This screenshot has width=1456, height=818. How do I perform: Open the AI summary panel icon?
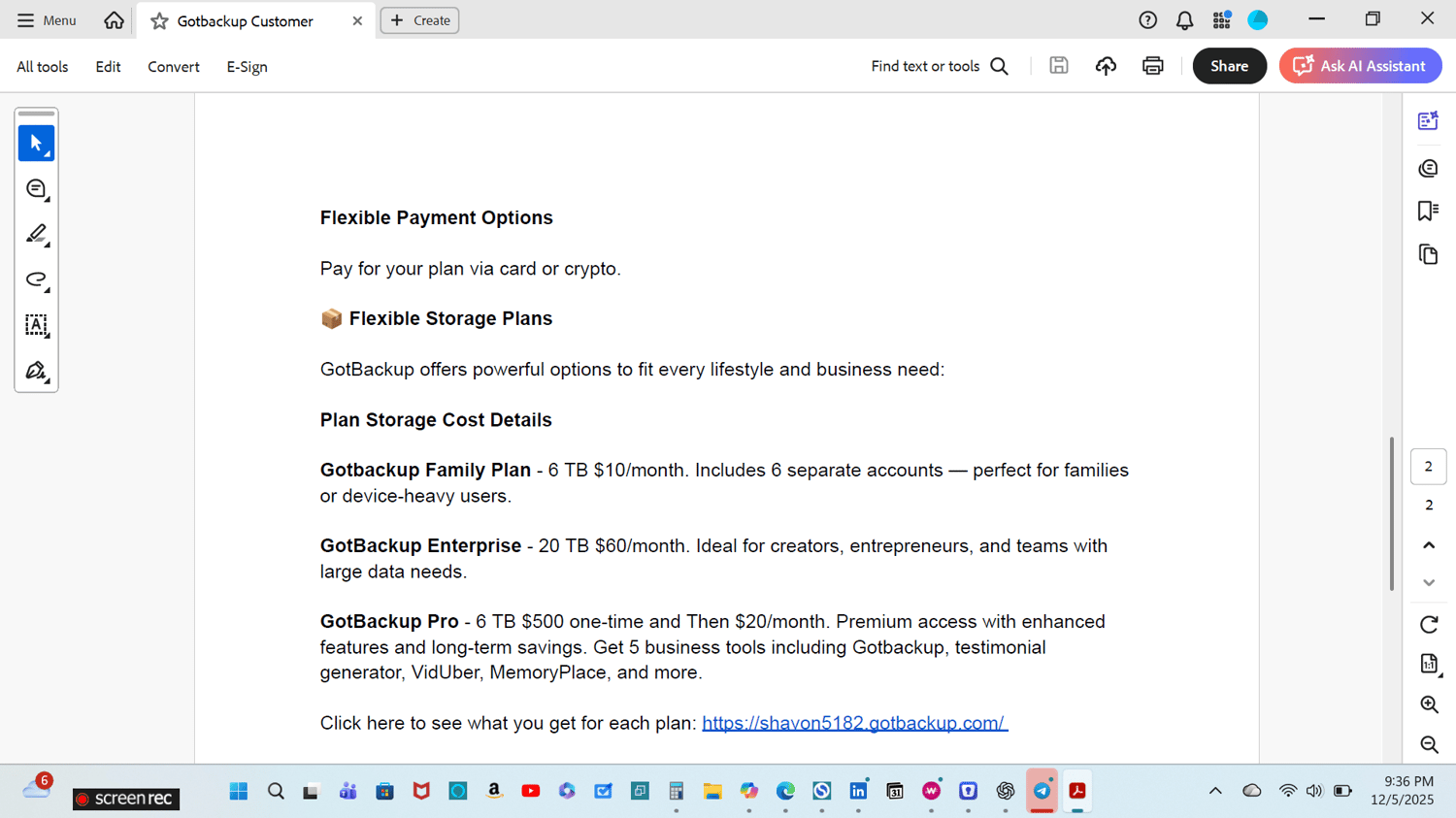point(1428,121)
